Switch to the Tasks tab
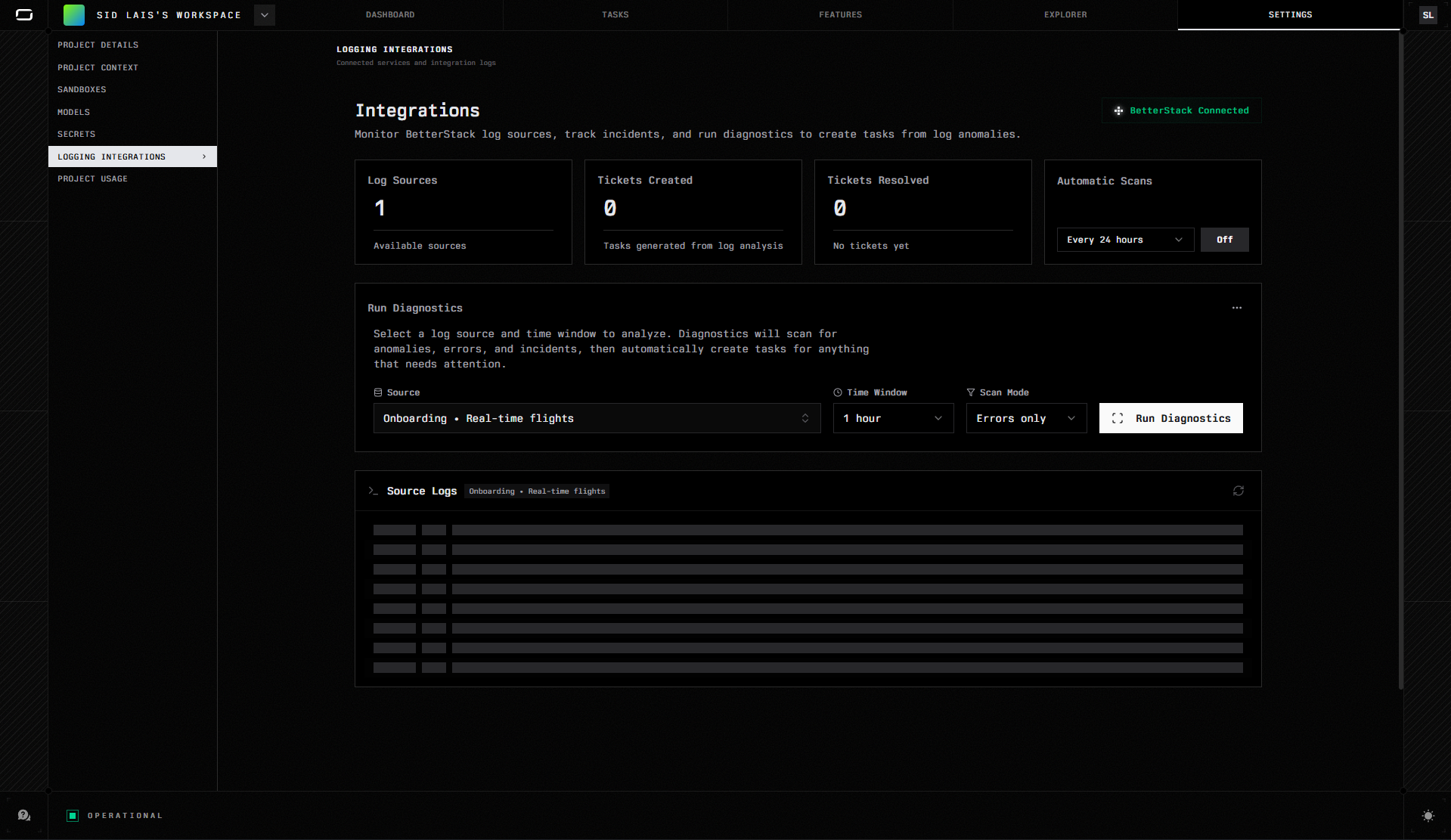The width and height of the screenshot is (1451, 840). (x=615, y=15)
